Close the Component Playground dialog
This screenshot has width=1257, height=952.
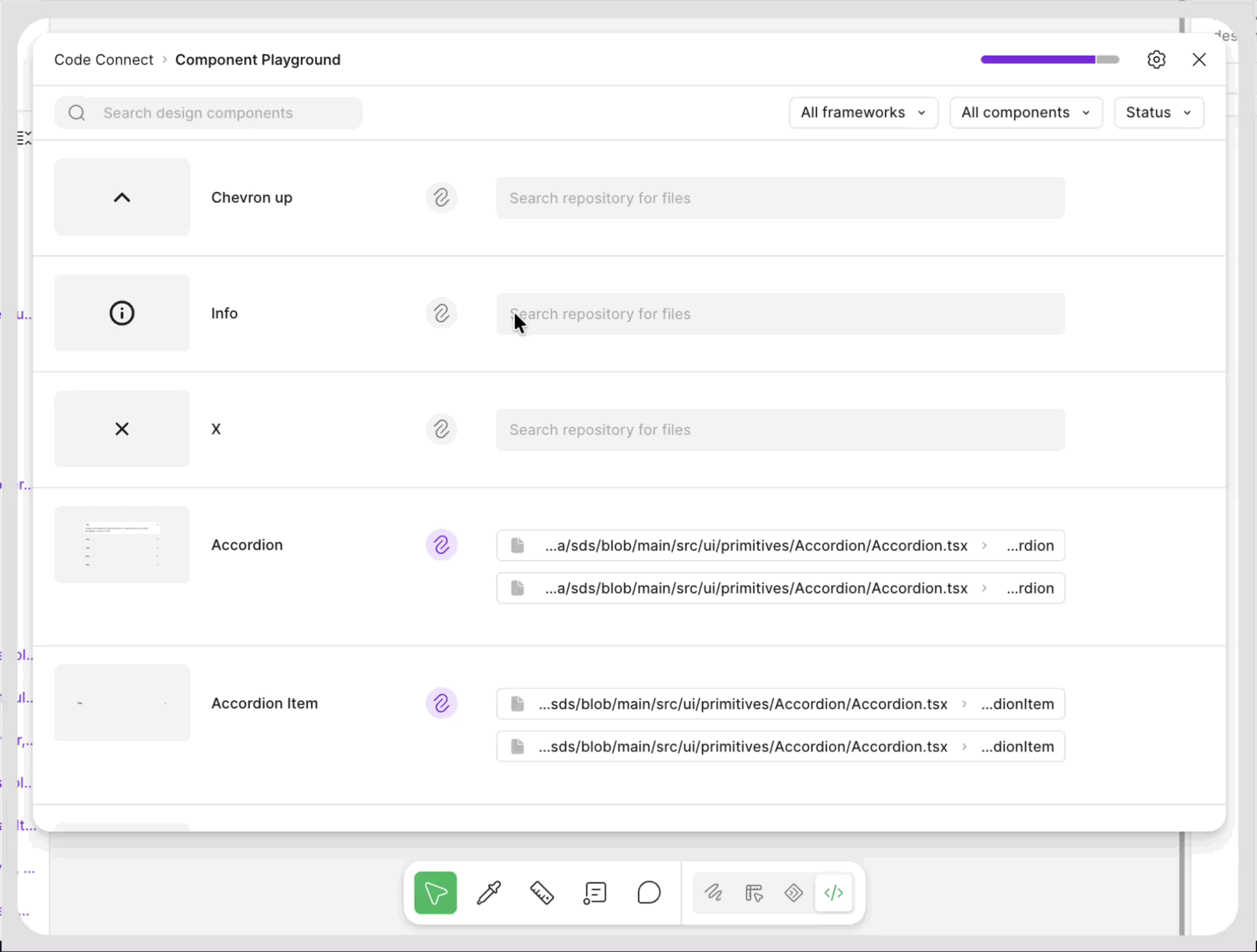tap(1199, 59)
